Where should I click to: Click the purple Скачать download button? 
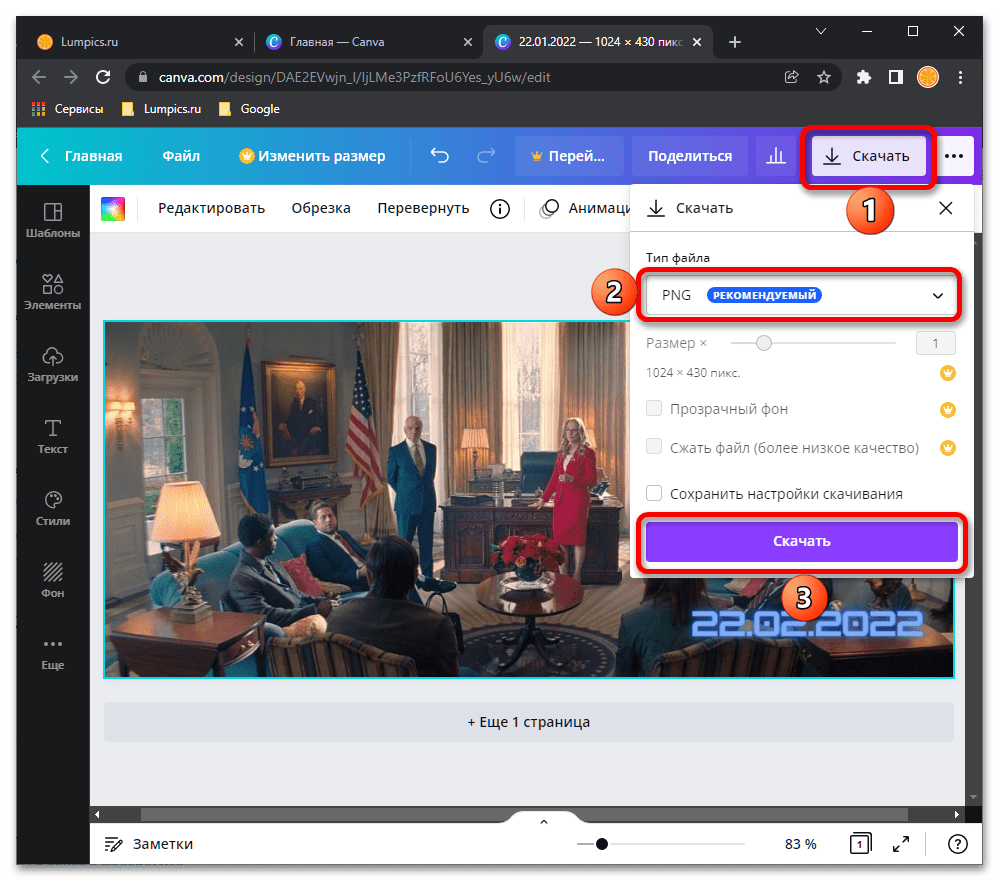[x=801, y=541]
